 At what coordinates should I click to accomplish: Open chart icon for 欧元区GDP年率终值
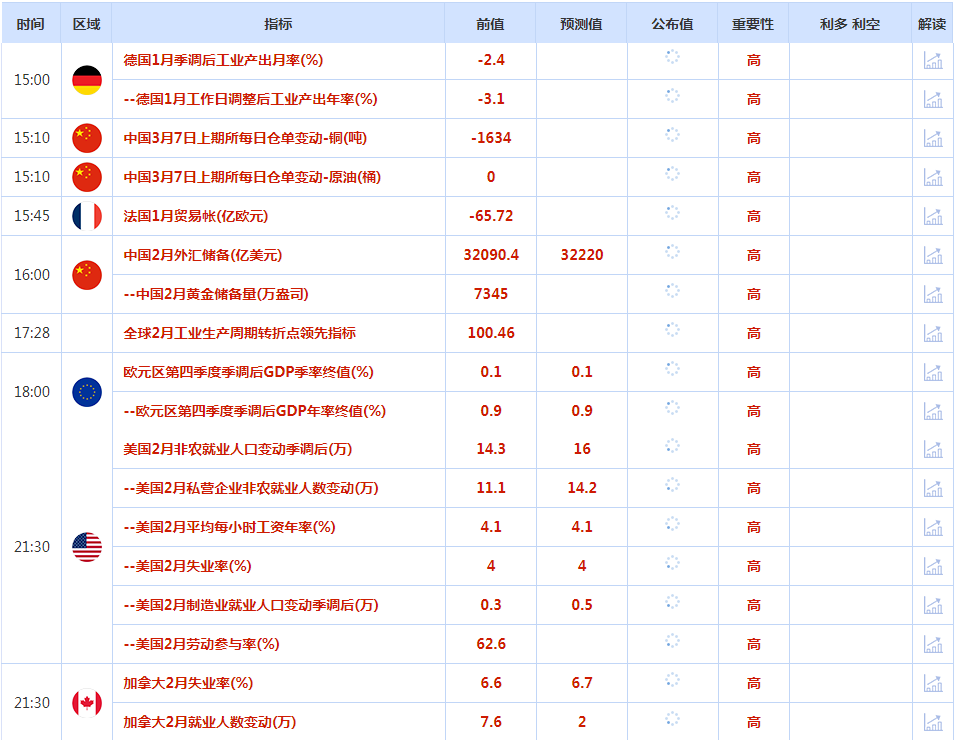[933, 411]
